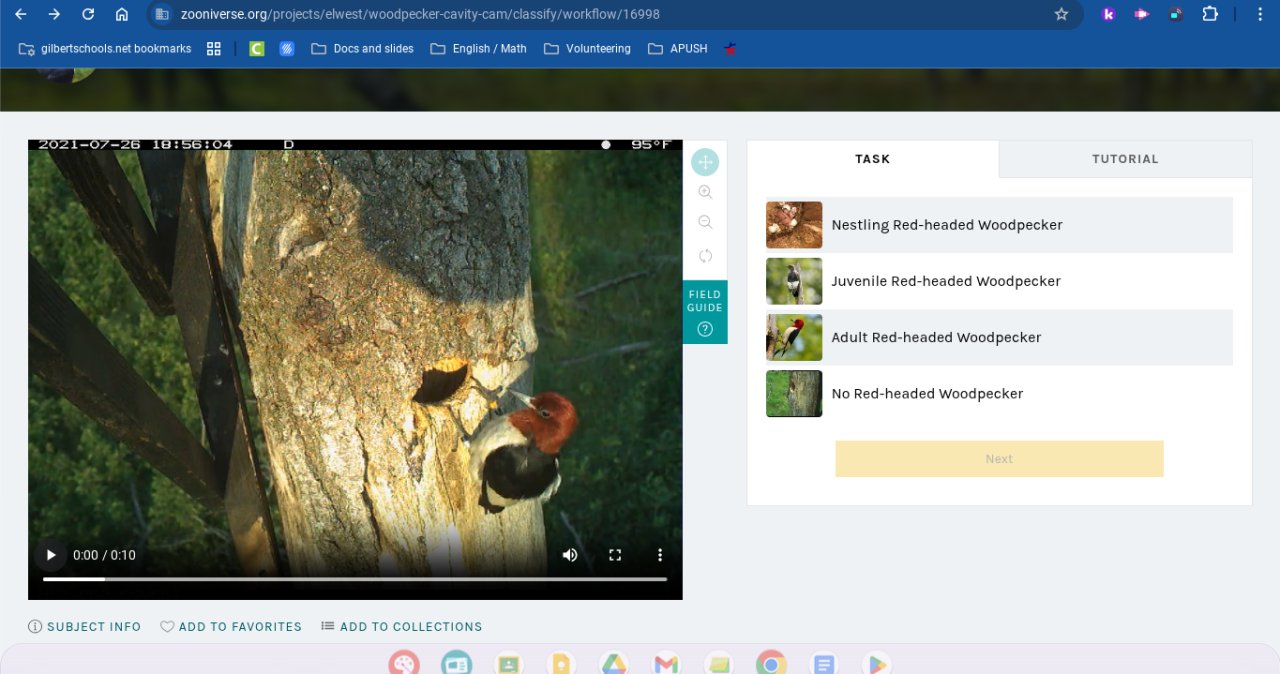Open gilbertschools.net bookmarks folder
This screenshot has height=674, width=1280.
[x=105, y=48]
